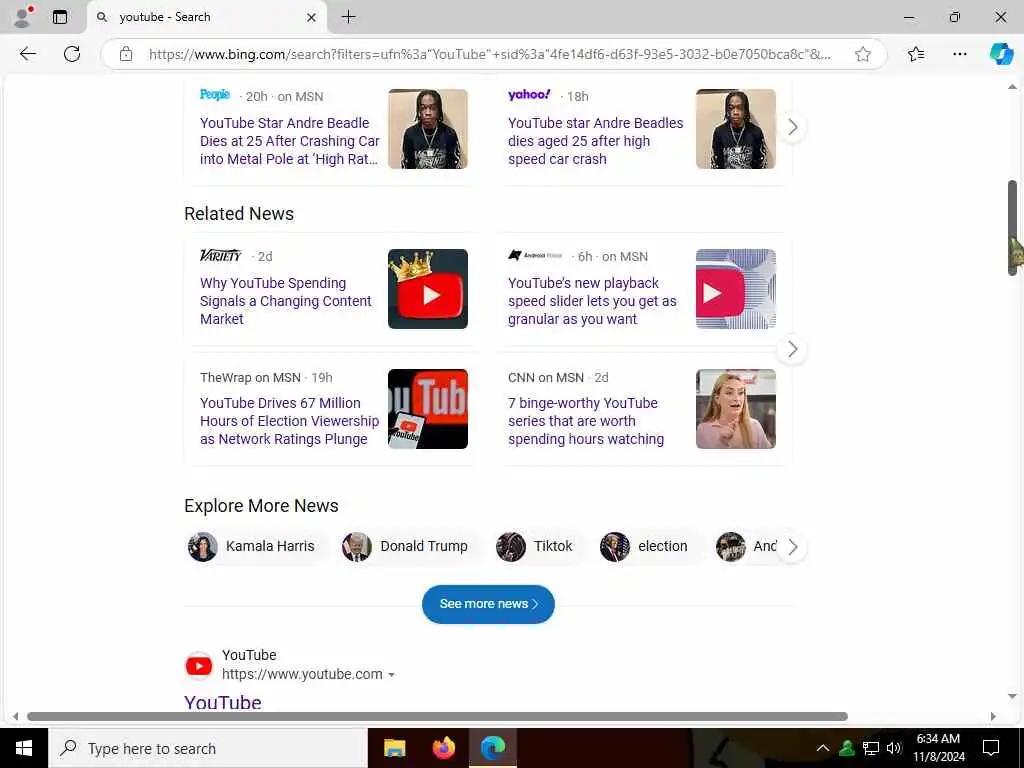Click the green user tray icon
Viewport: 1024px width, 768px height.
pyautogui.click(x=847, y=748)
